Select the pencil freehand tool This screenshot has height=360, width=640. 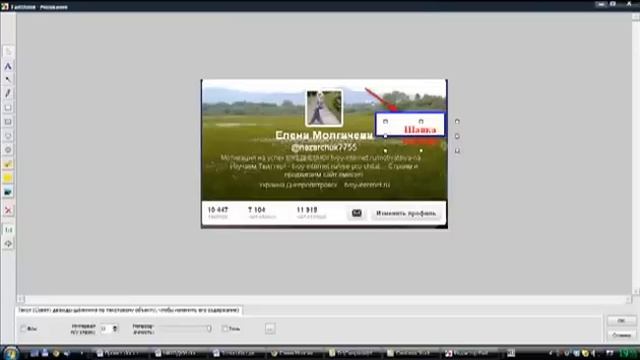point(8,93)
